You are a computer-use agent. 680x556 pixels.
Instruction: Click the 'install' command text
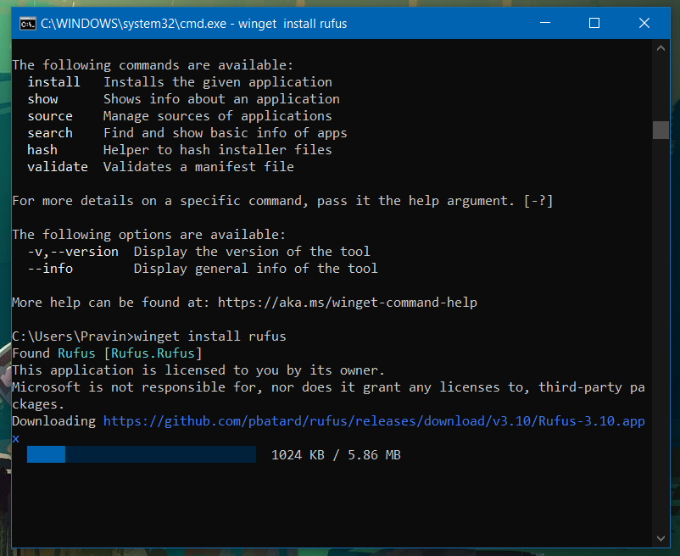(54, 82)
